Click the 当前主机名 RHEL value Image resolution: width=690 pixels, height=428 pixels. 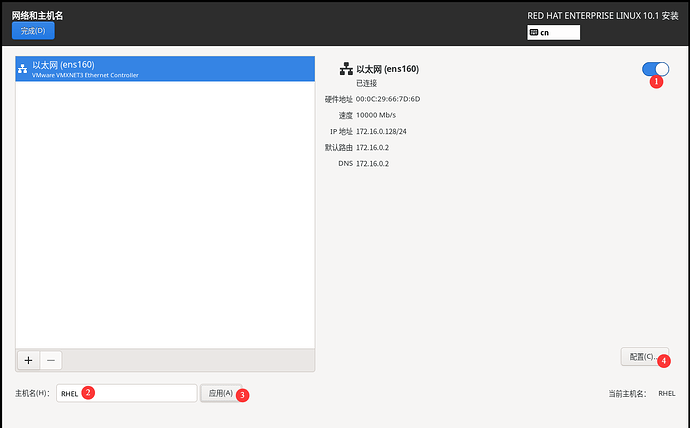click(667, 393)
